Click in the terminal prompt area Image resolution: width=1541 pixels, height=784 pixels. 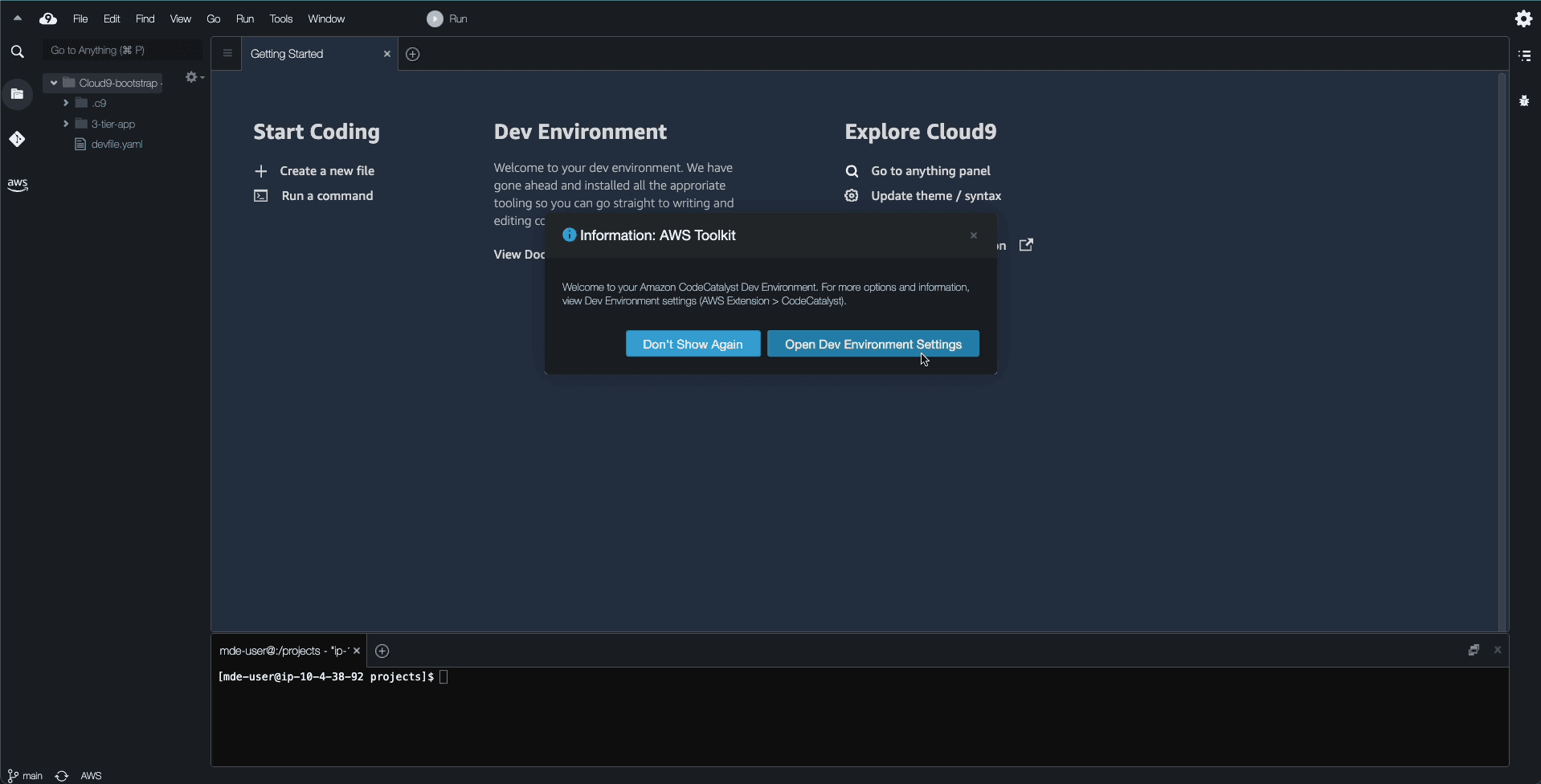860,716
